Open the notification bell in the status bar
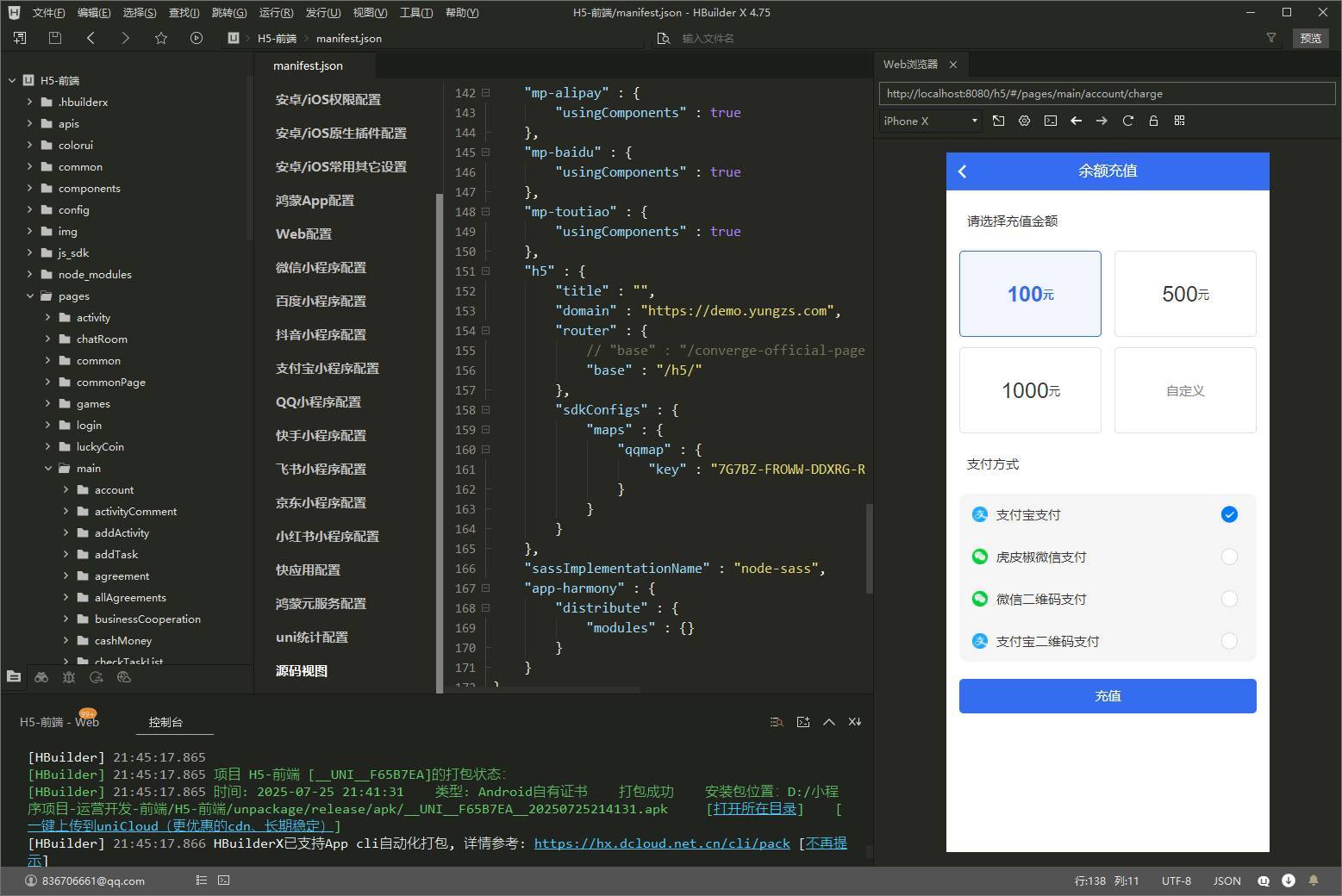 coord(1314,880)
